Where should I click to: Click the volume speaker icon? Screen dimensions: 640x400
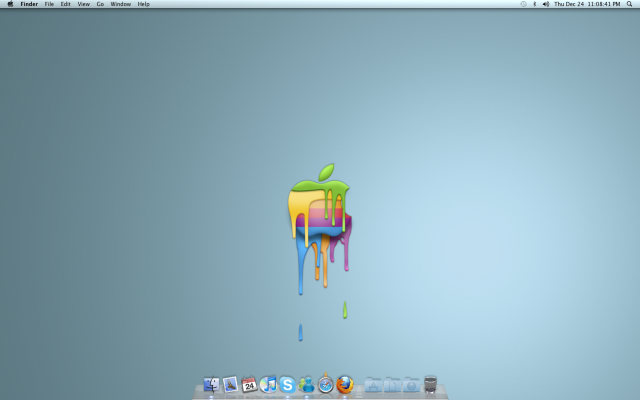[x=546, y=4]
